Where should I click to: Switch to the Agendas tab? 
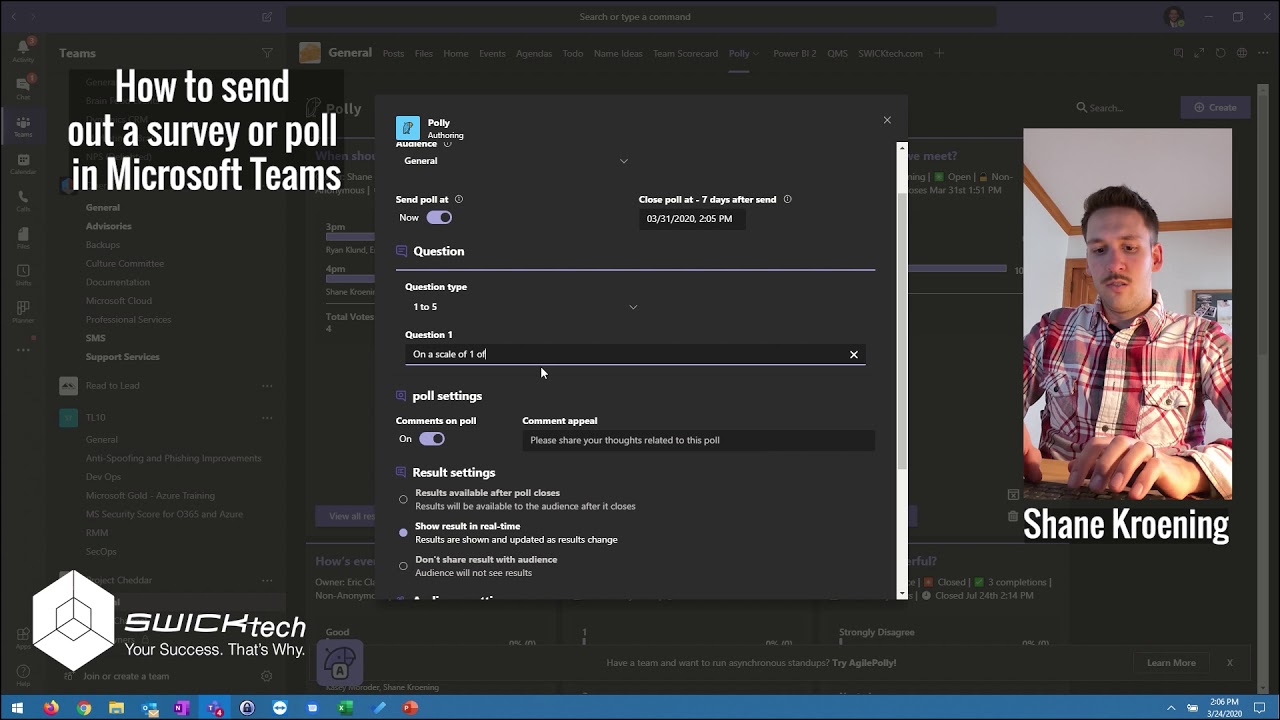pyautogui.click(x=534, y=54)
